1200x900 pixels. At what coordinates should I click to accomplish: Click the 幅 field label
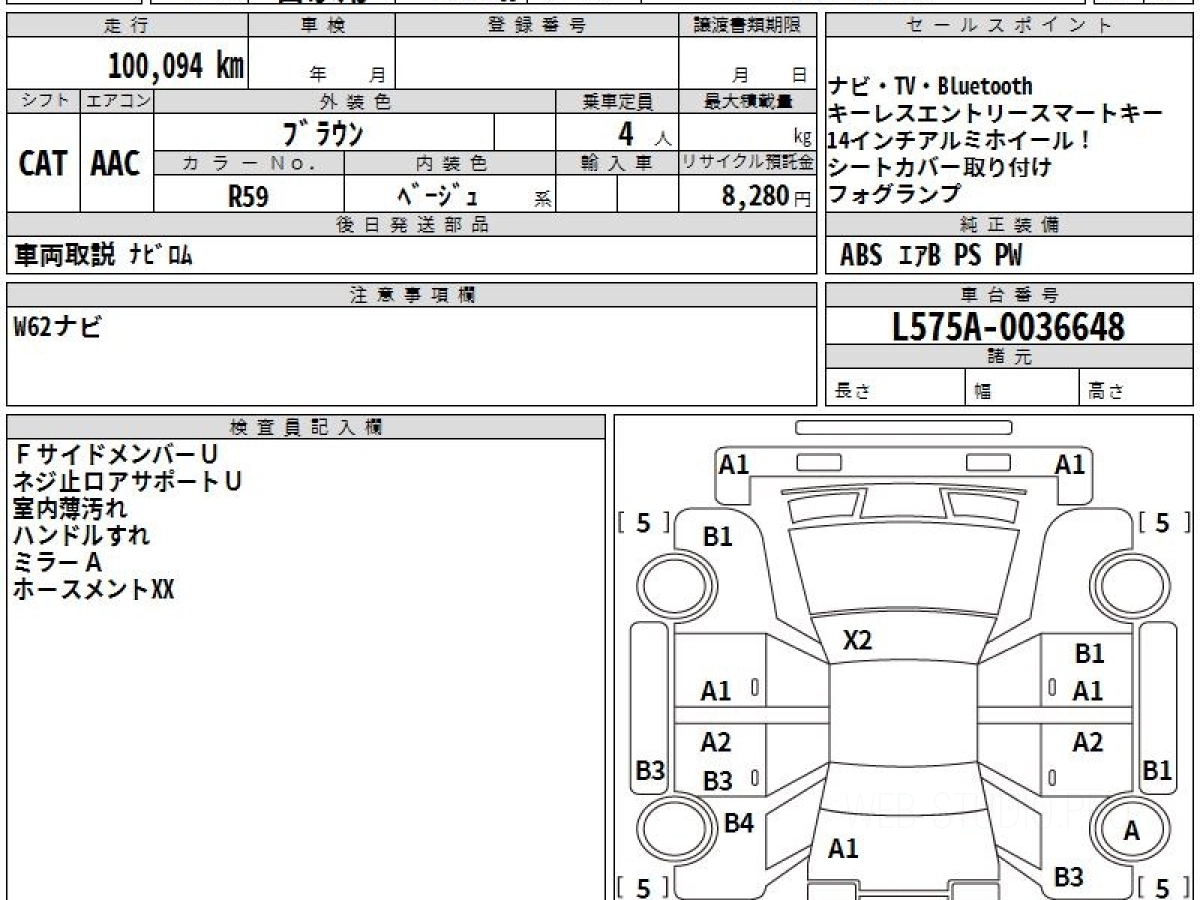coord(983,392)
